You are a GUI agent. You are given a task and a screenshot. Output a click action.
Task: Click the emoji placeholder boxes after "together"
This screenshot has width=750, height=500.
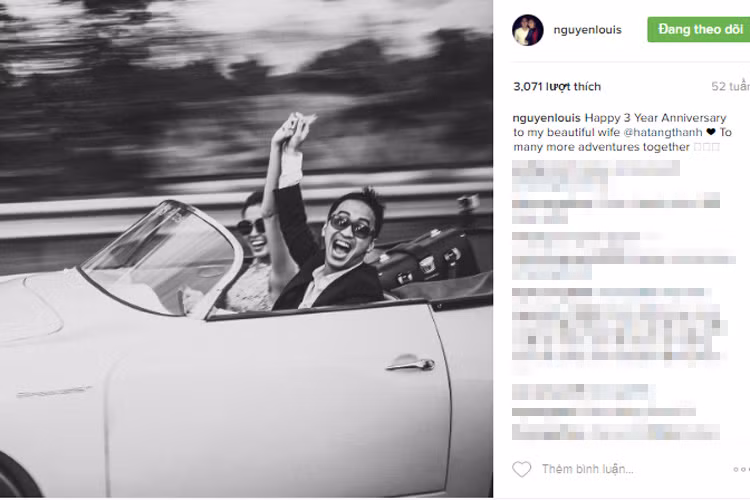[x=706, y=147]
